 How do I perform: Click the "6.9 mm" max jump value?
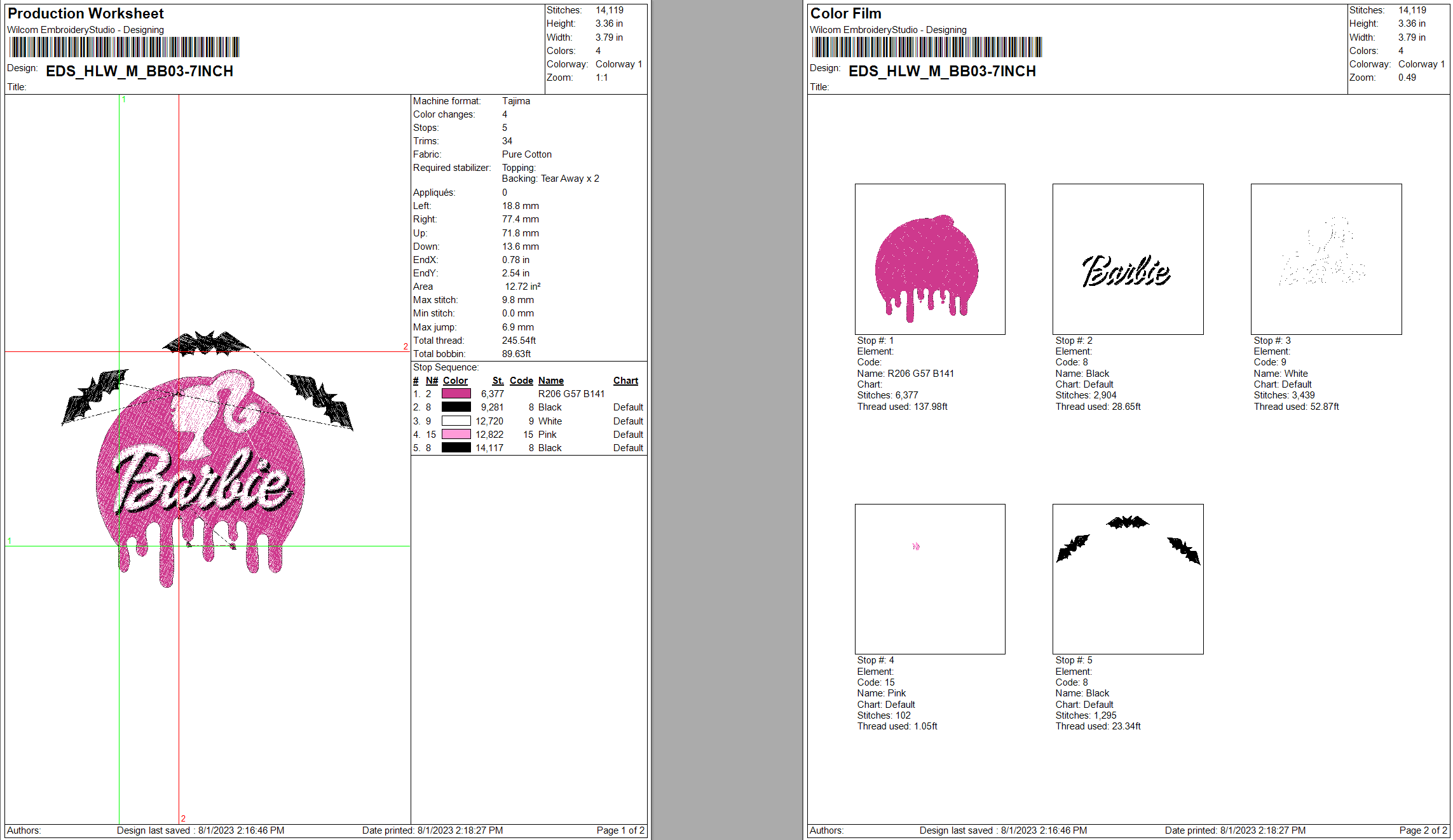[x=518, y=327]
